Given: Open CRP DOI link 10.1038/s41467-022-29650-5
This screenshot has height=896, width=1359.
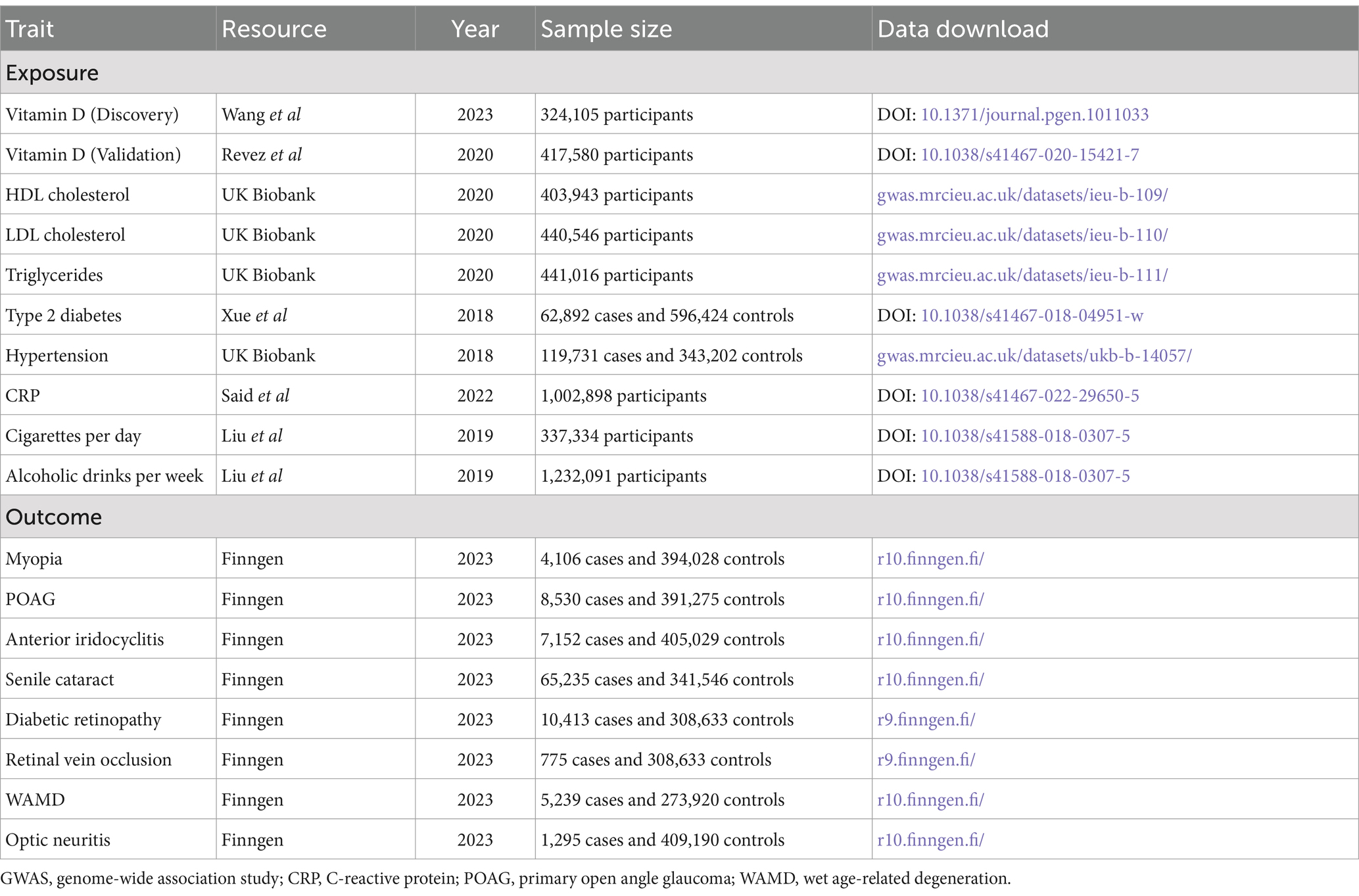Looking at the screenshot, I should point(1030,396).
